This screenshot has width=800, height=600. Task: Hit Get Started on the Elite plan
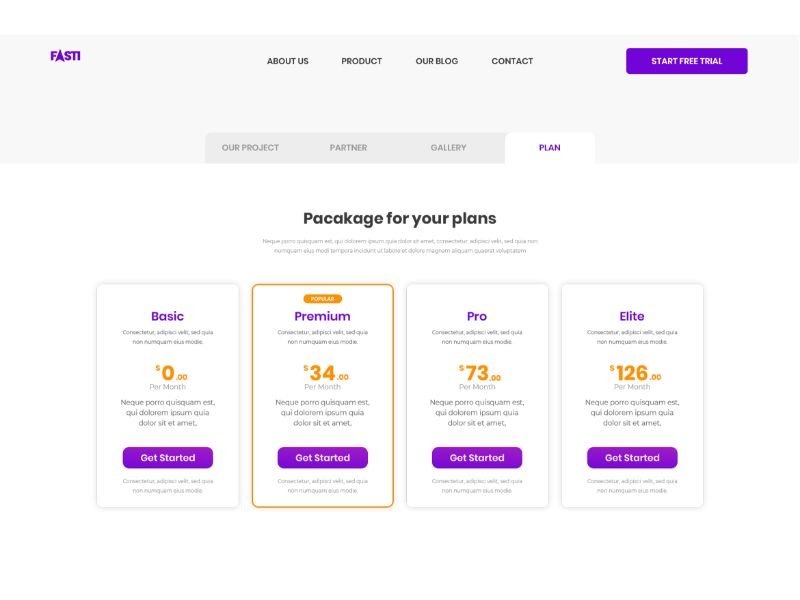pyautogui.click(x=632, y=458)
